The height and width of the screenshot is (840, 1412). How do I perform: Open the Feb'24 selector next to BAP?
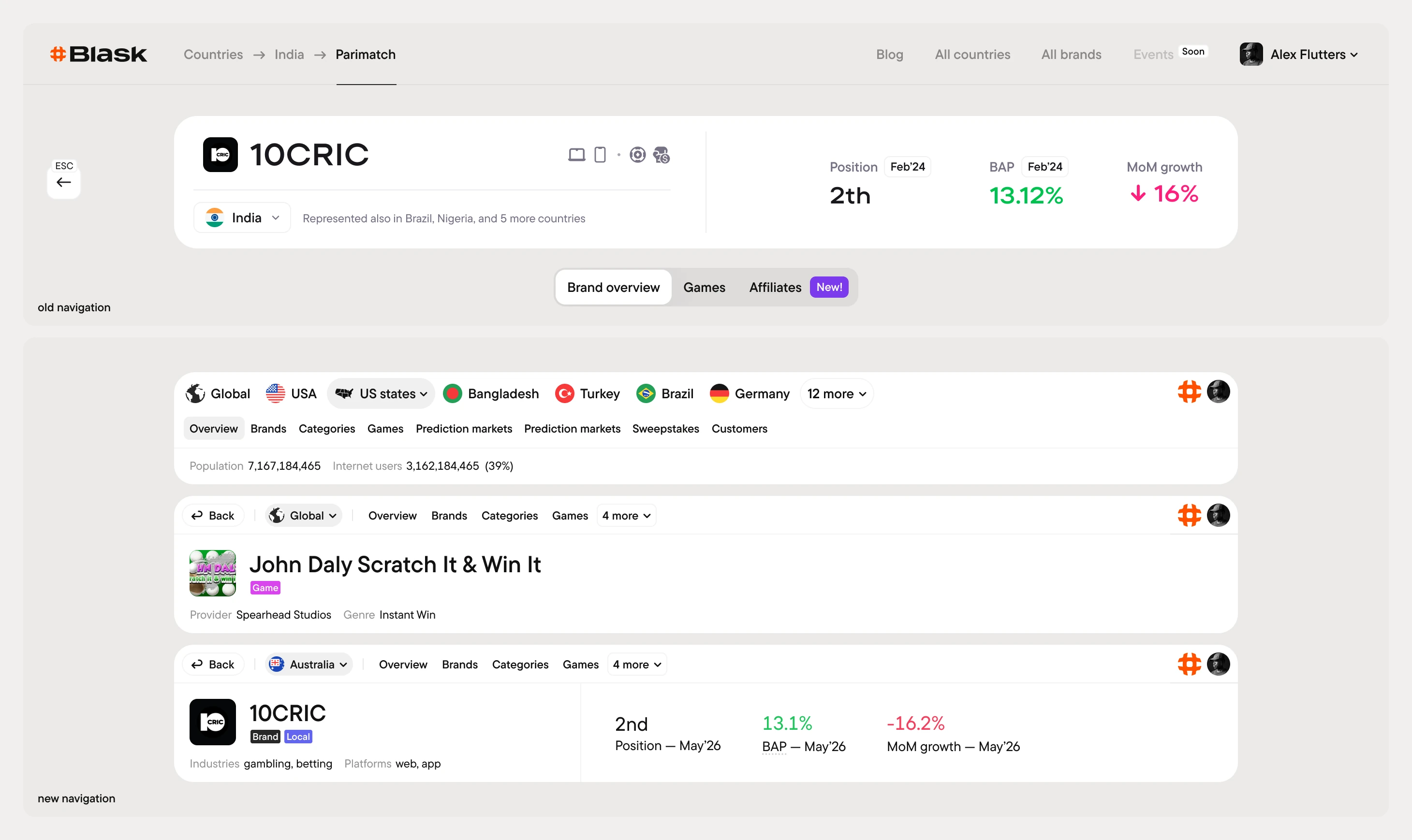pos(1045,167)
